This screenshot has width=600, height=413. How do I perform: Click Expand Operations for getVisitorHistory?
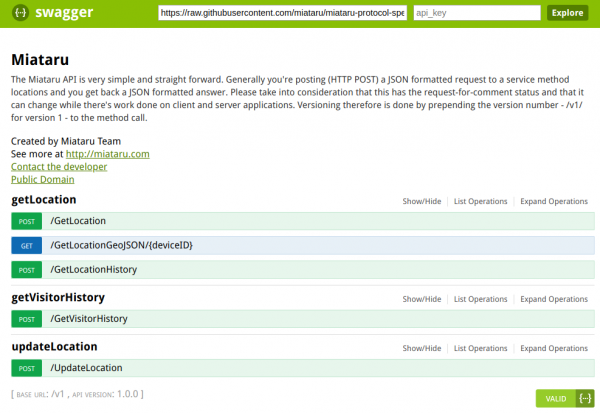(x=554, y=299)
